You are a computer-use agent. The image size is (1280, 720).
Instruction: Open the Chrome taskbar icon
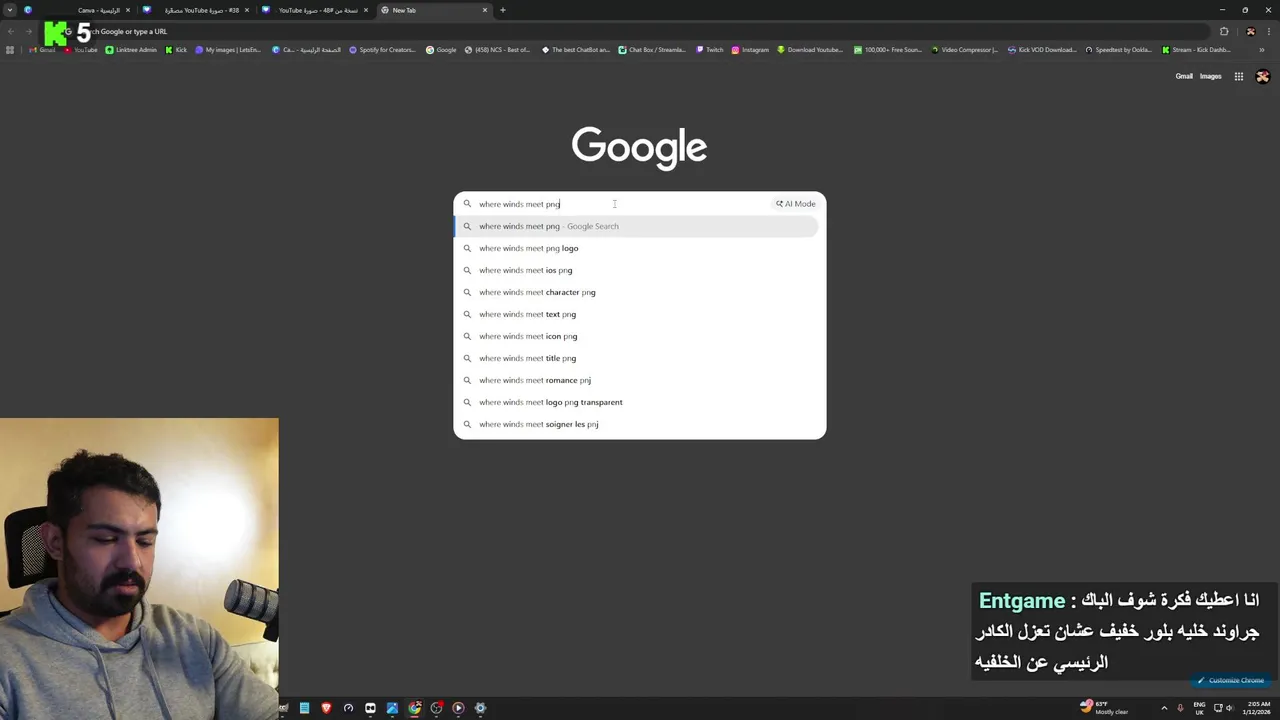tap(414, 708)
